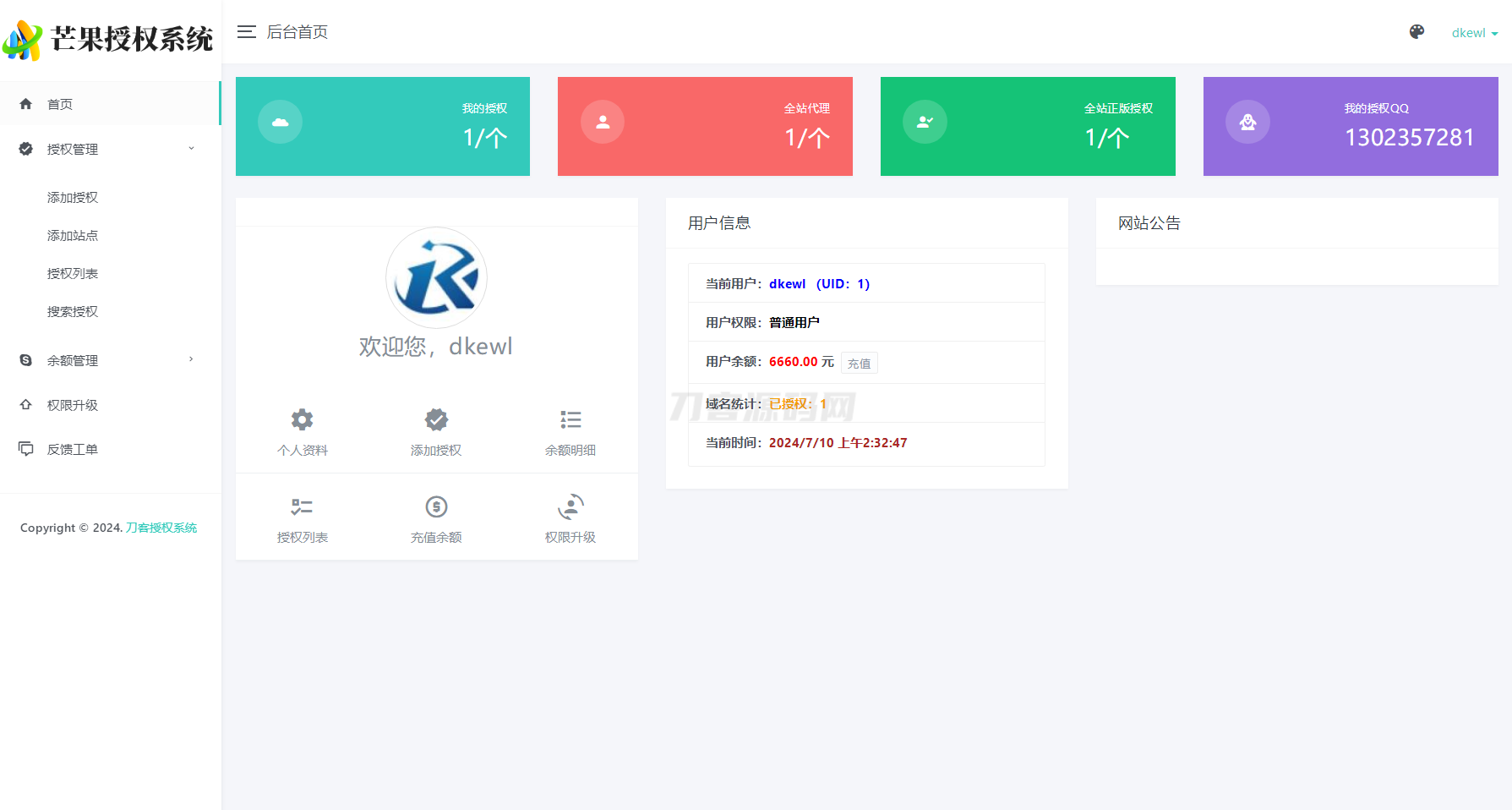Open 反馈工单 from the sidebar
This screenshot has height=810, width=1512.
73,448
